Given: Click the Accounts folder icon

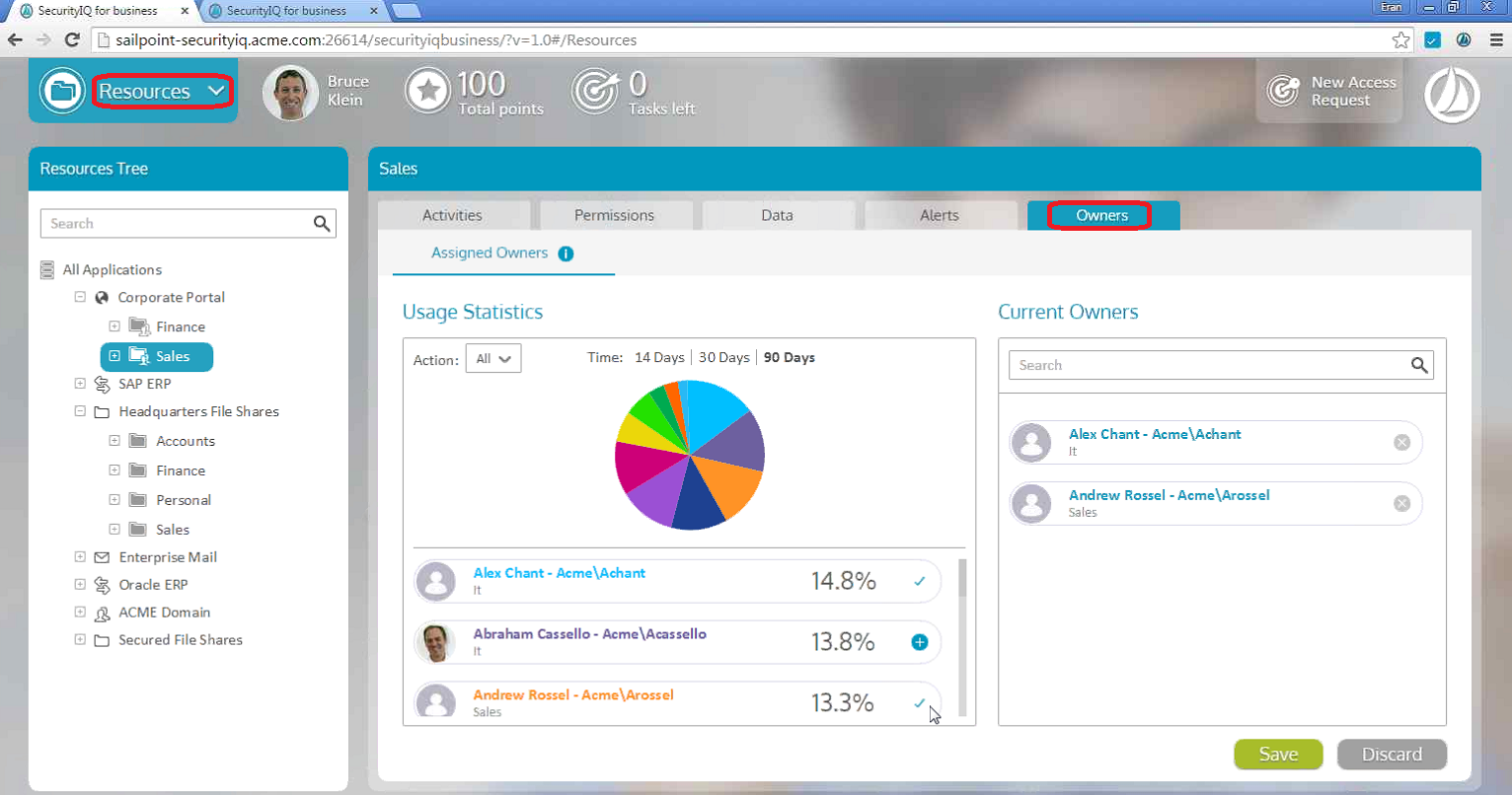Looking at the screenshot, I should click(139, 441).
